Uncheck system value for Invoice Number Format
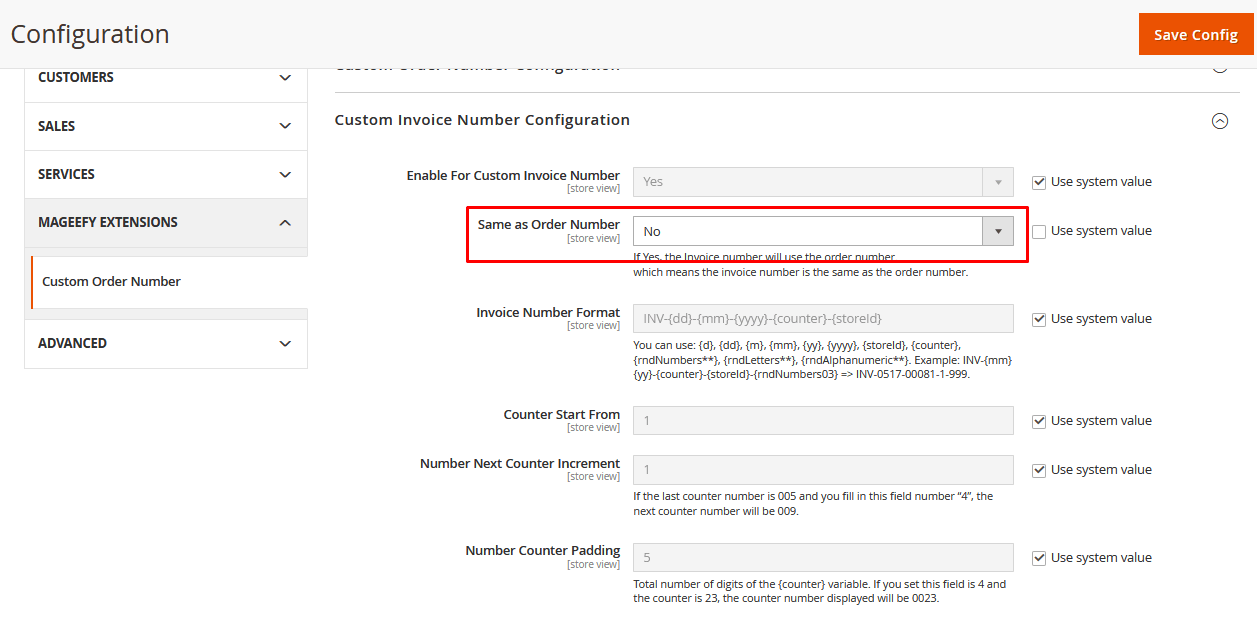 pos(1039,319)
